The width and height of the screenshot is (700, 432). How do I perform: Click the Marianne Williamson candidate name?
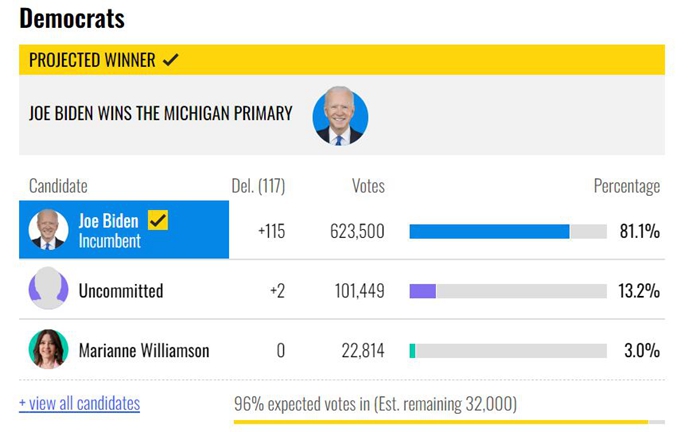click(x=144, y=351)
